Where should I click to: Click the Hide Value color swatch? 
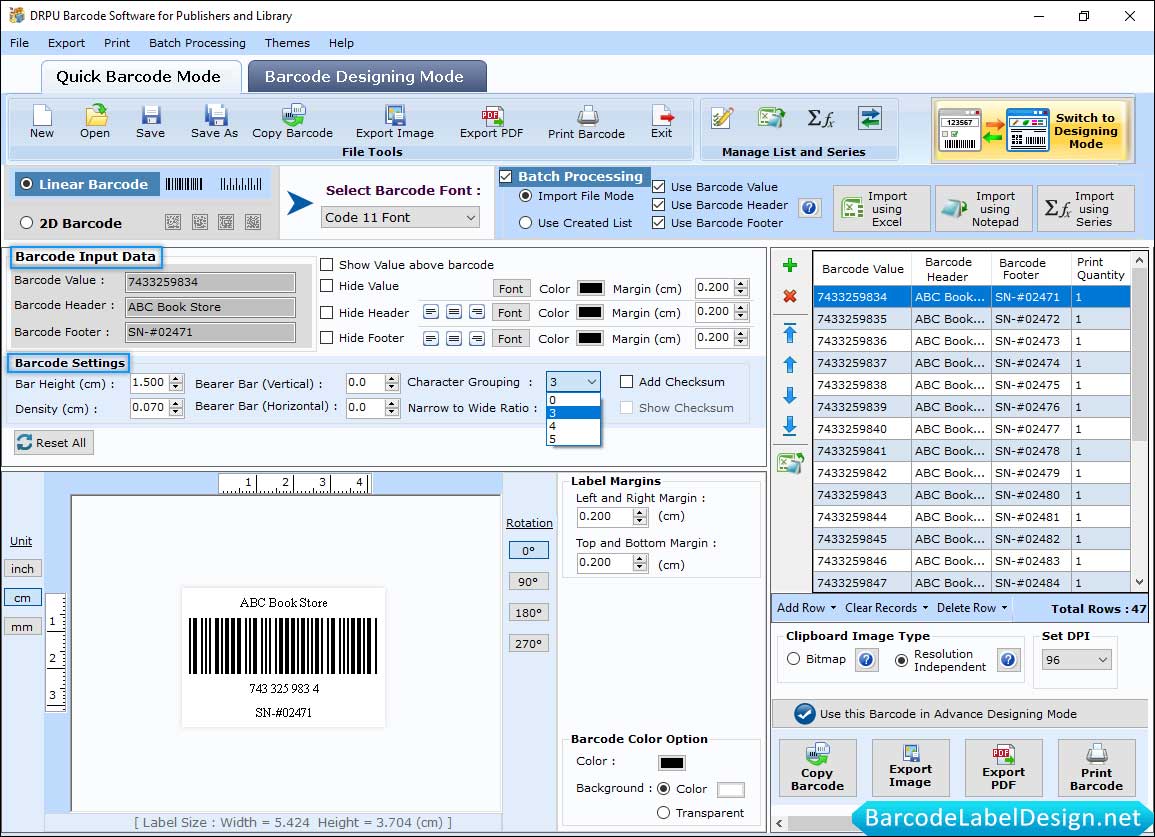(x=591, y=288)
